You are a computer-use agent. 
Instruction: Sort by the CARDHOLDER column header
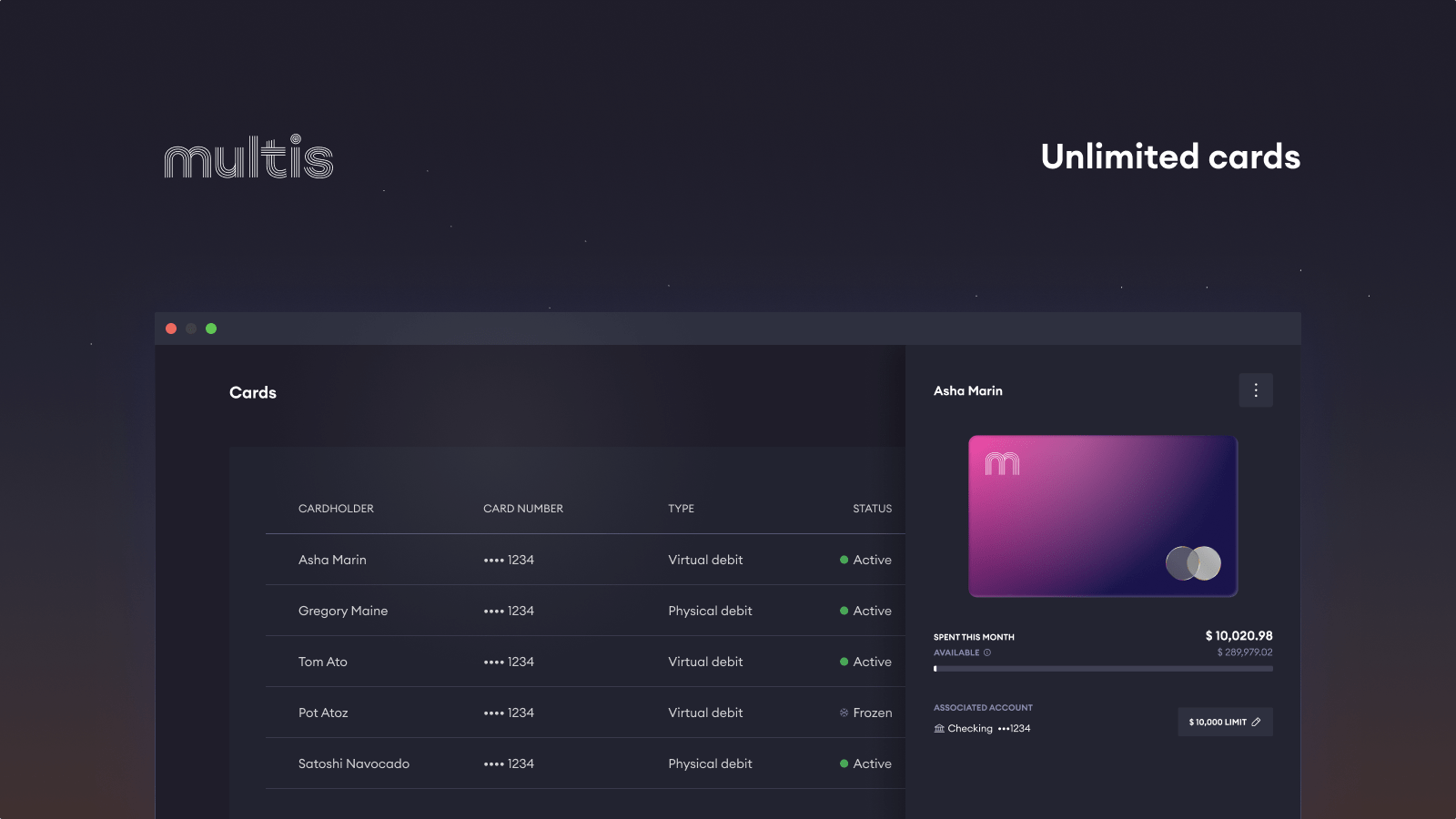(336, 509)
